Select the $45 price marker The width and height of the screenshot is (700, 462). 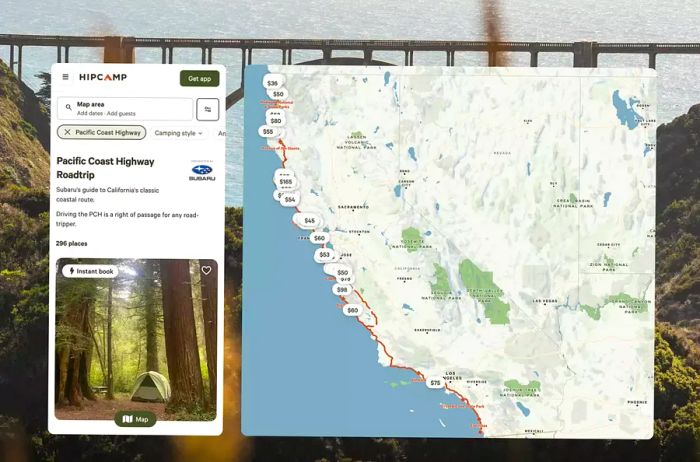tap(309, 221)
